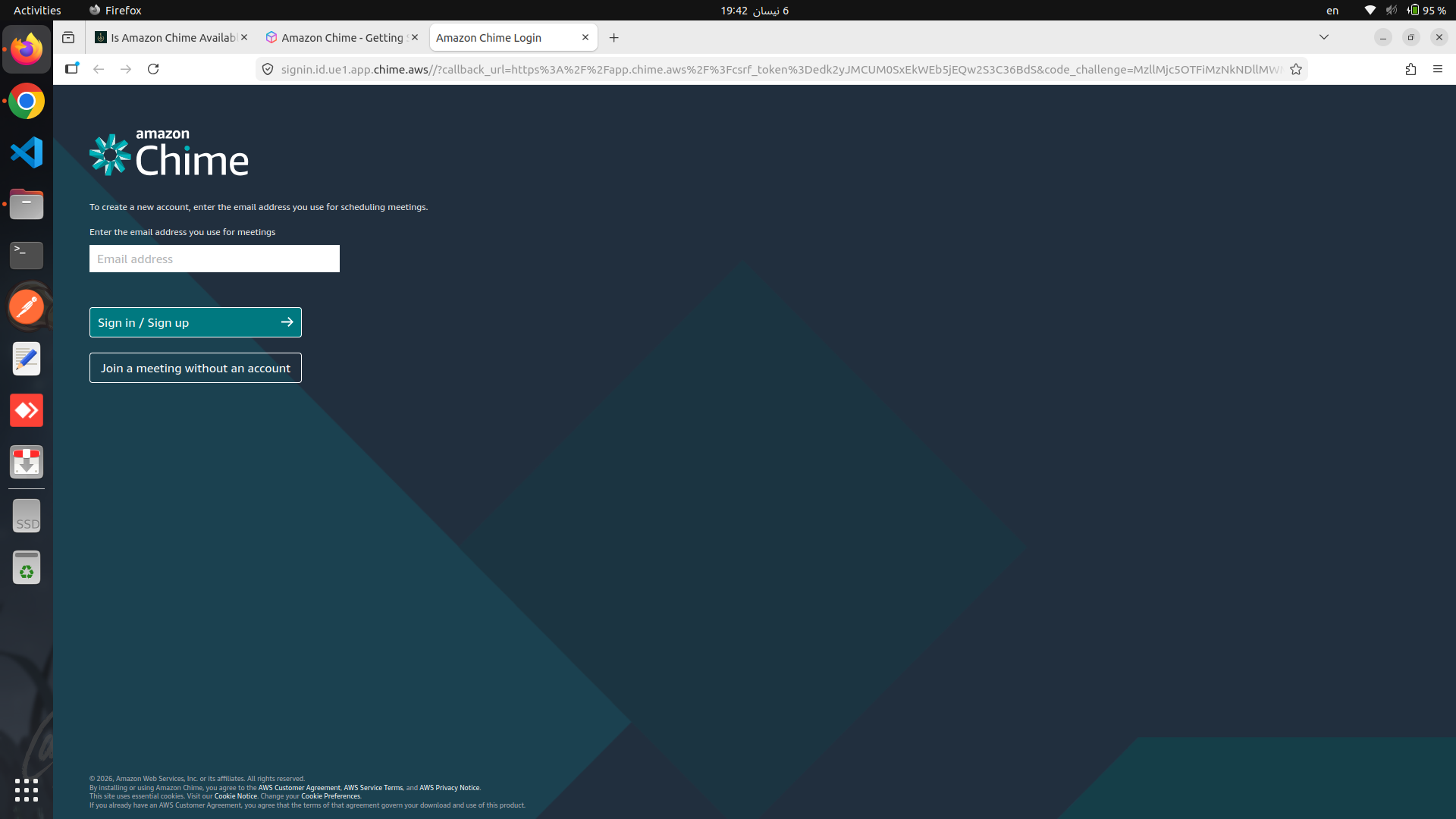Bookmark this page with the star icon
Screen dimensions: 1456x819
[x=1296, y=69]
